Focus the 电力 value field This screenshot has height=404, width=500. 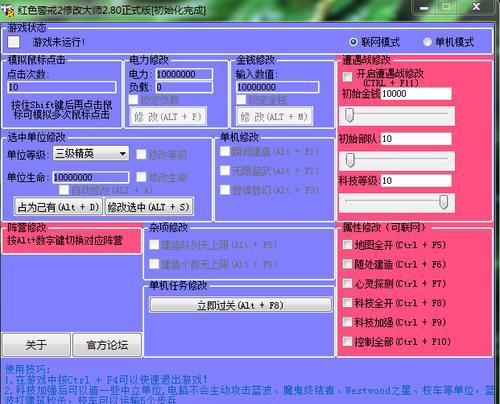pos(184,74)
